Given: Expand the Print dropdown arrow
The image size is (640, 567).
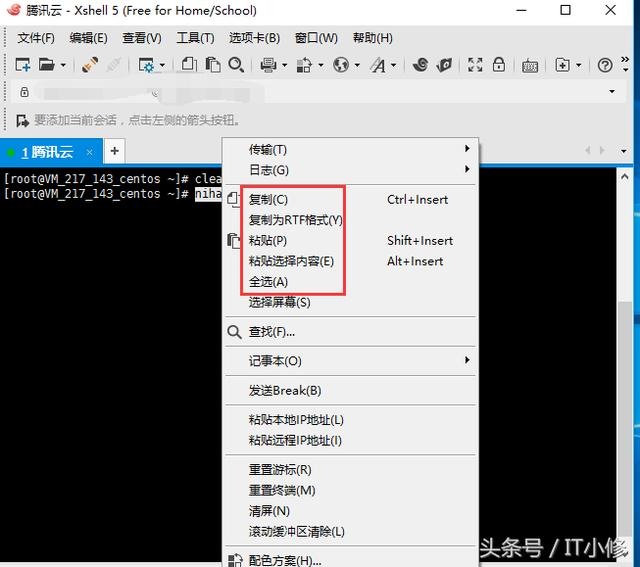Looking at the screenshot, I should [x=284, y=65].
